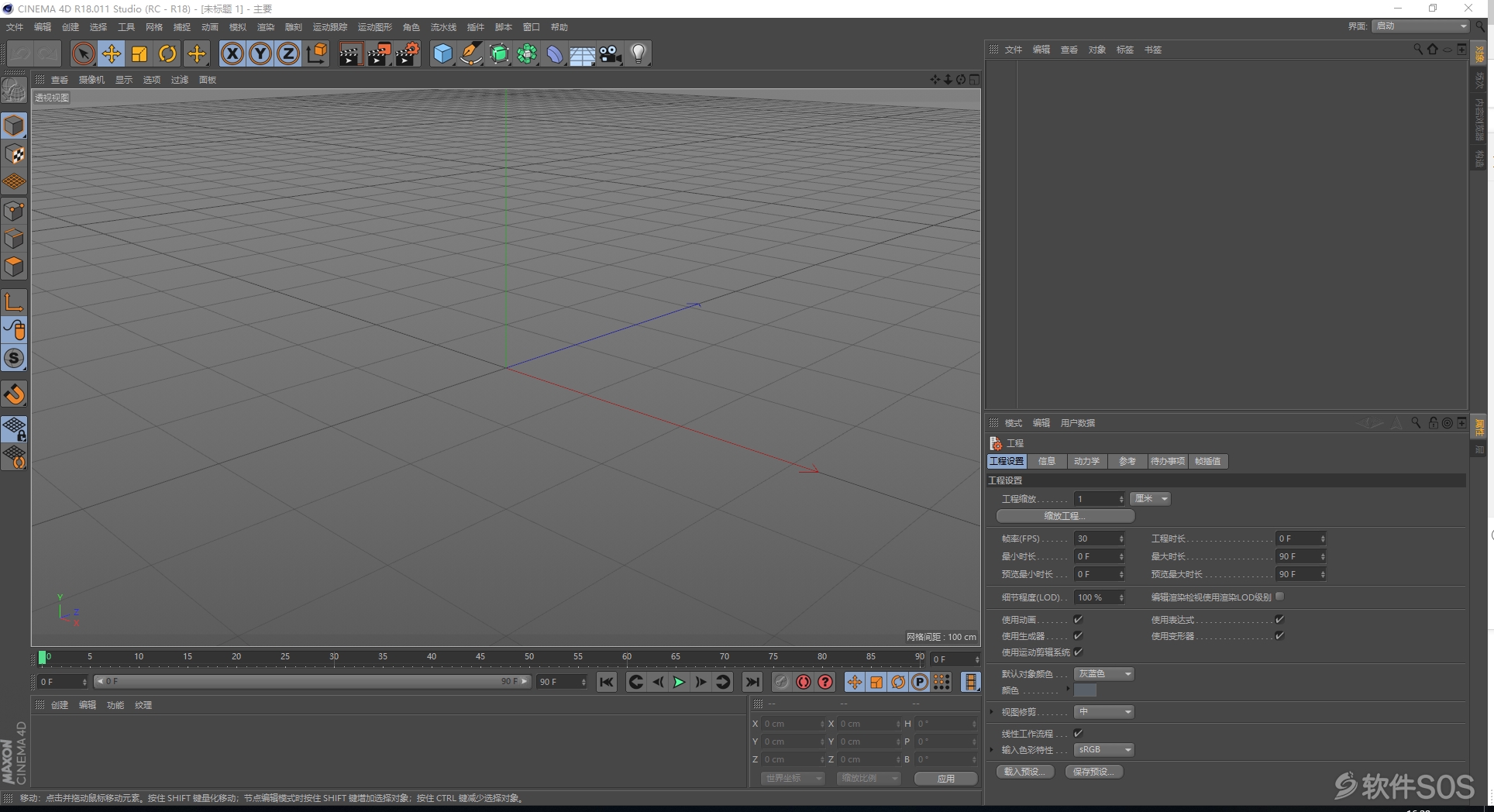Image resolution: width=1494 pixels, height=812 pixels.
Task: Render to Picture Viewer
Action: [379, 53]
